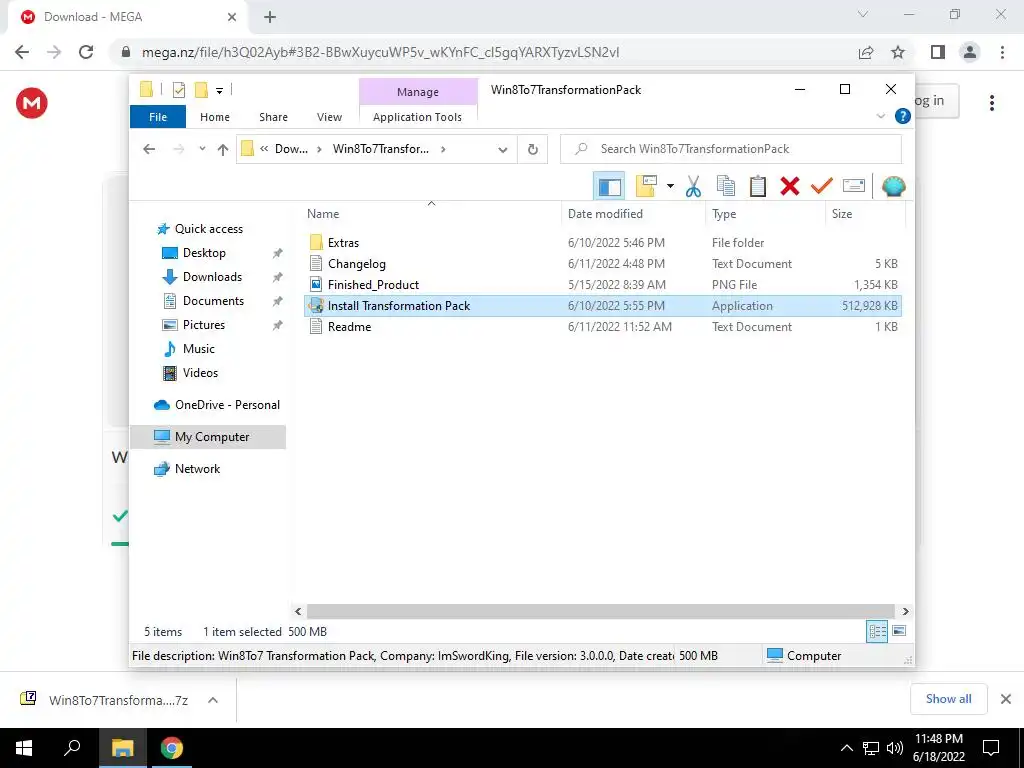Bookmark this page with the star icon

[x=898, y=52]
